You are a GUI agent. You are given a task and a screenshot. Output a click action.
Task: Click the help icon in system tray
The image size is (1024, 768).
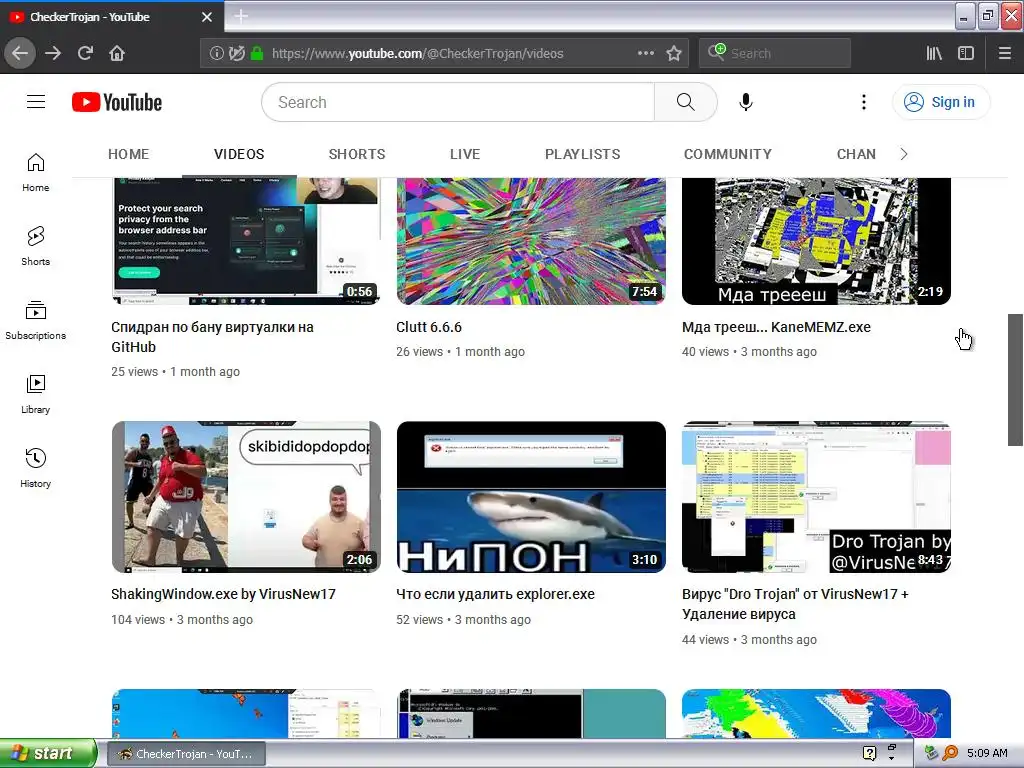point(869,753)
